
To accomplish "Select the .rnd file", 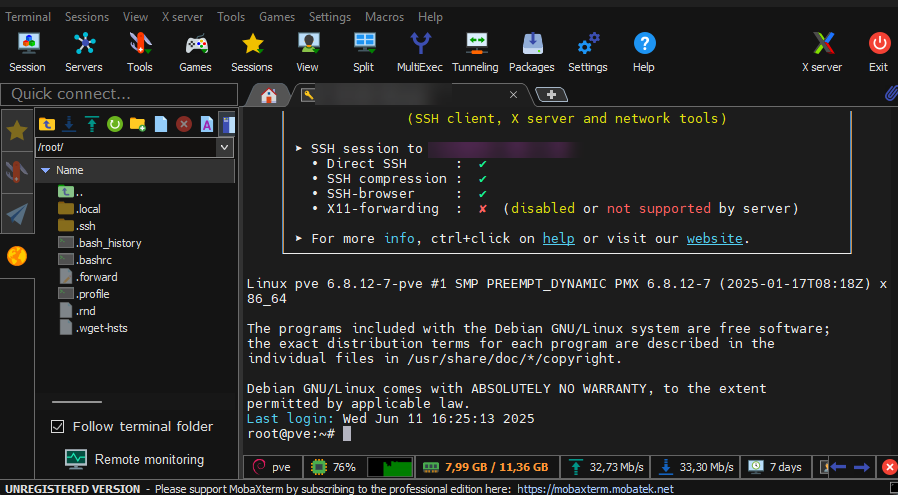I will pyautogui.click(x=77, y=311).
